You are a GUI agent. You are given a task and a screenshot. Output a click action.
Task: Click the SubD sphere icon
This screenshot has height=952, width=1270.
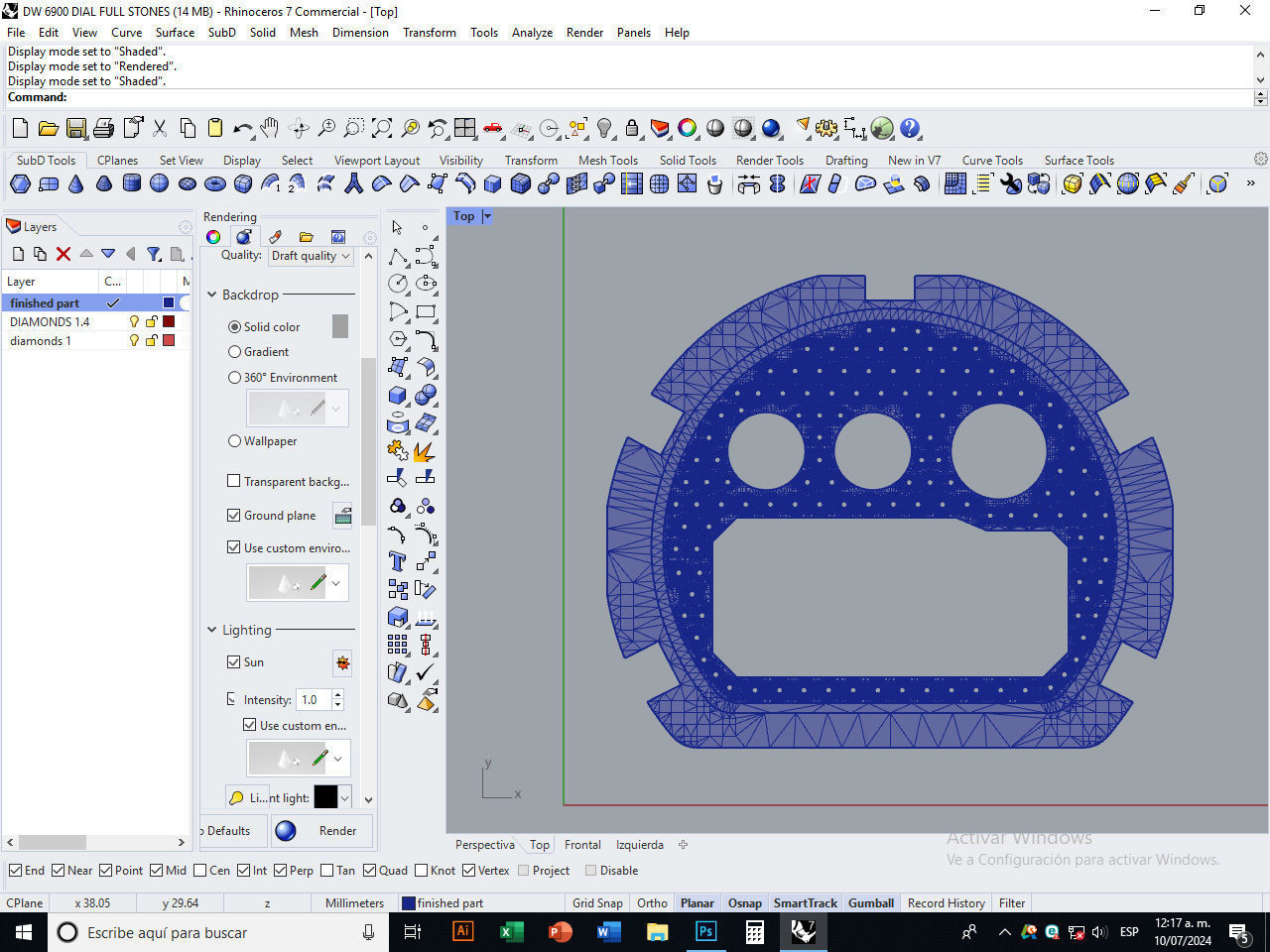(x=159, y=183)
